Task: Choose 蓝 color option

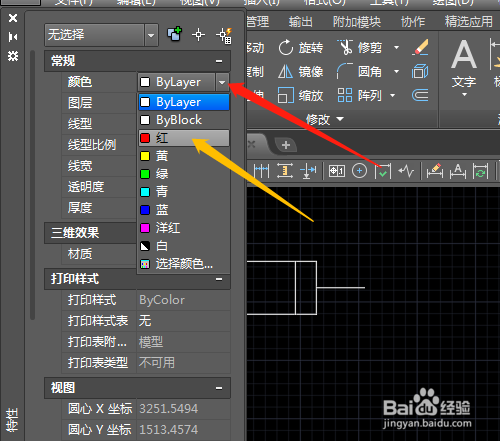Action: (x=184, y=210)
